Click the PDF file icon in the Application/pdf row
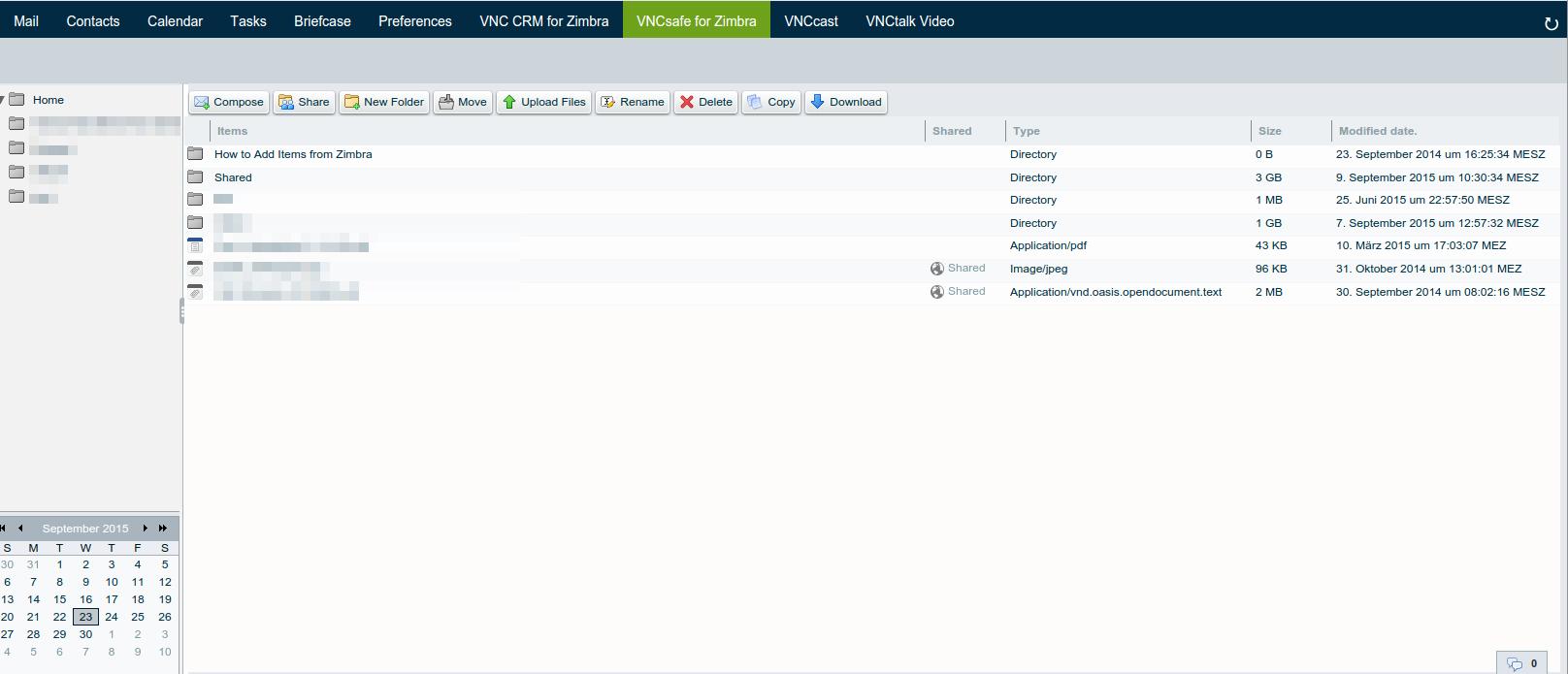Screen dimensions: 1568x674 195,245
